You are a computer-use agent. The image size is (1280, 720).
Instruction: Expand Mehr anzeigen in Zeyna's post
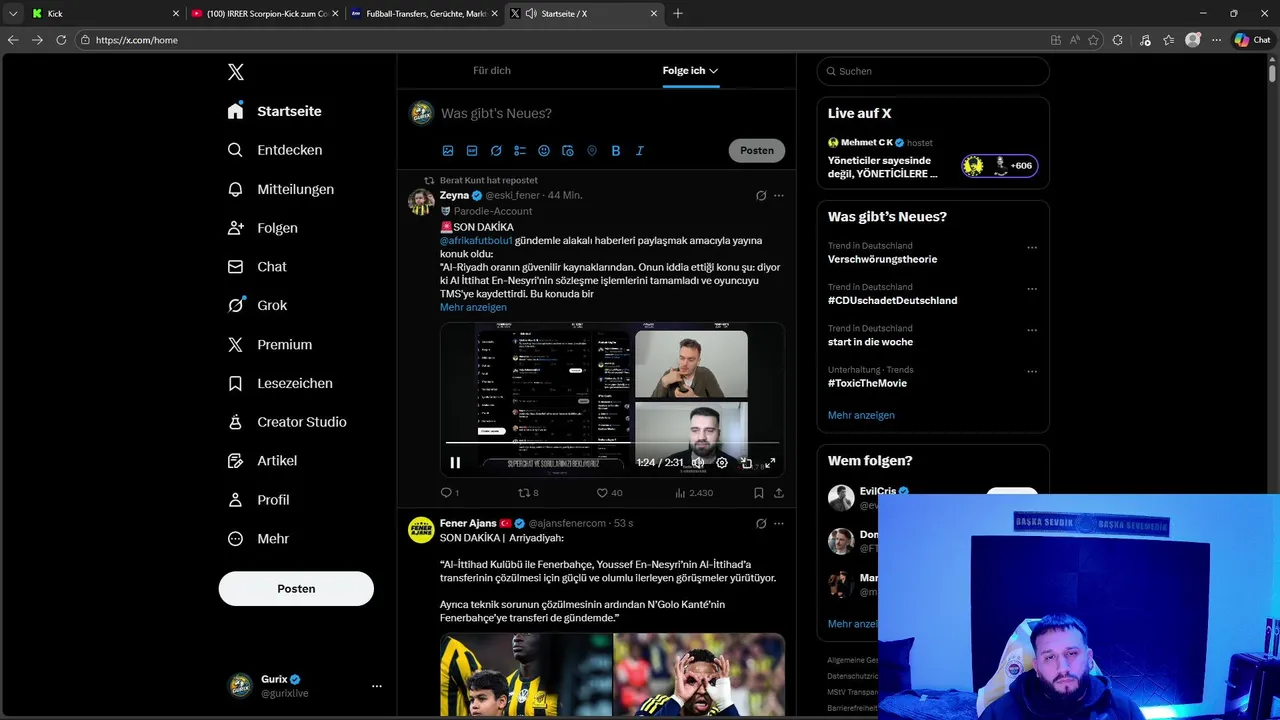473,307
